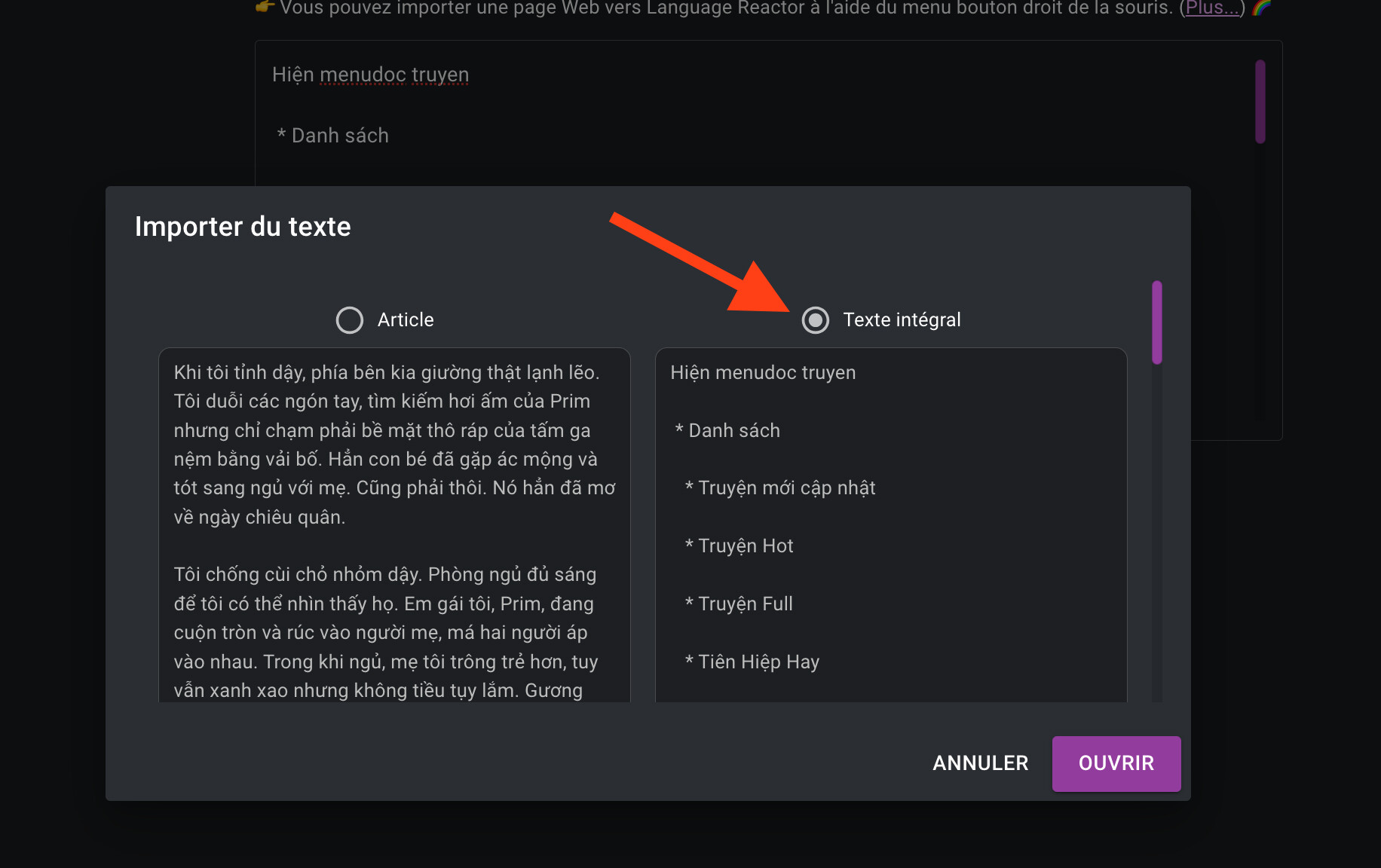Click the Article label text
Viewport: 1381px width, 868px height.
tap(406, 319)
